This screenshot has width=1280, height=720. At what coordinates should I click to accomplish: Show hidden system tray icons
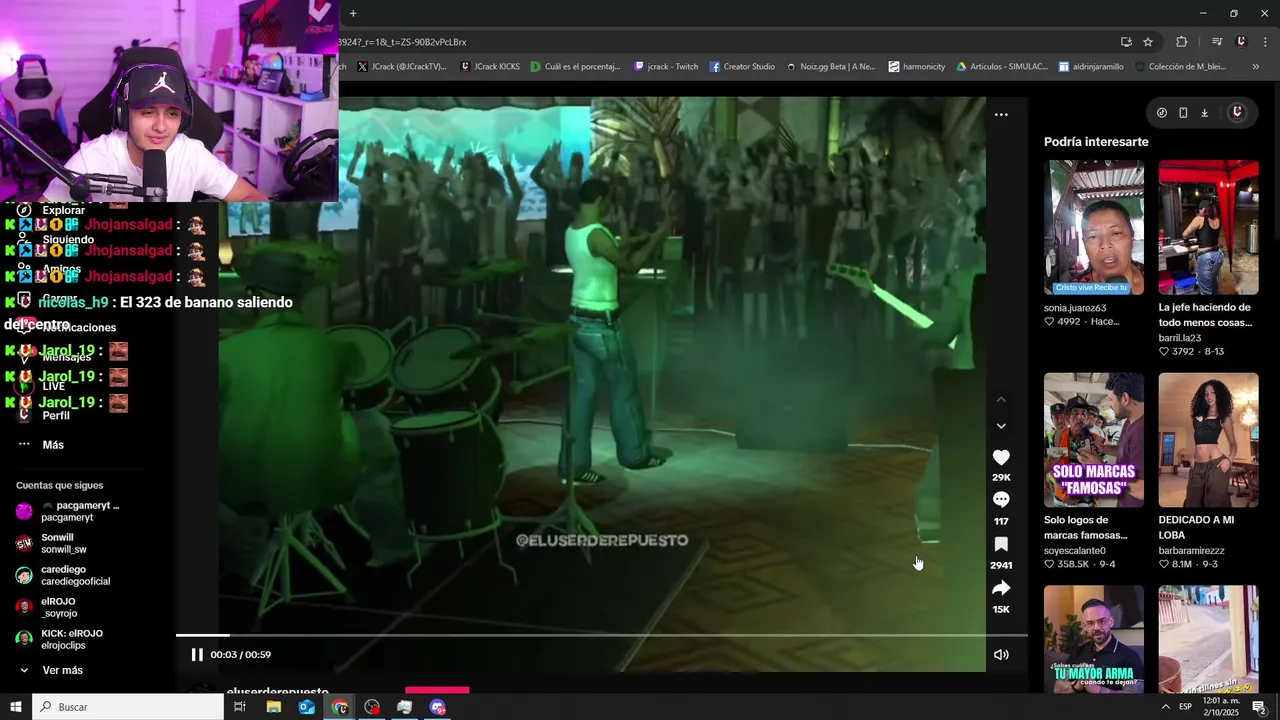pyautogui.click(x=1166, y=707)
